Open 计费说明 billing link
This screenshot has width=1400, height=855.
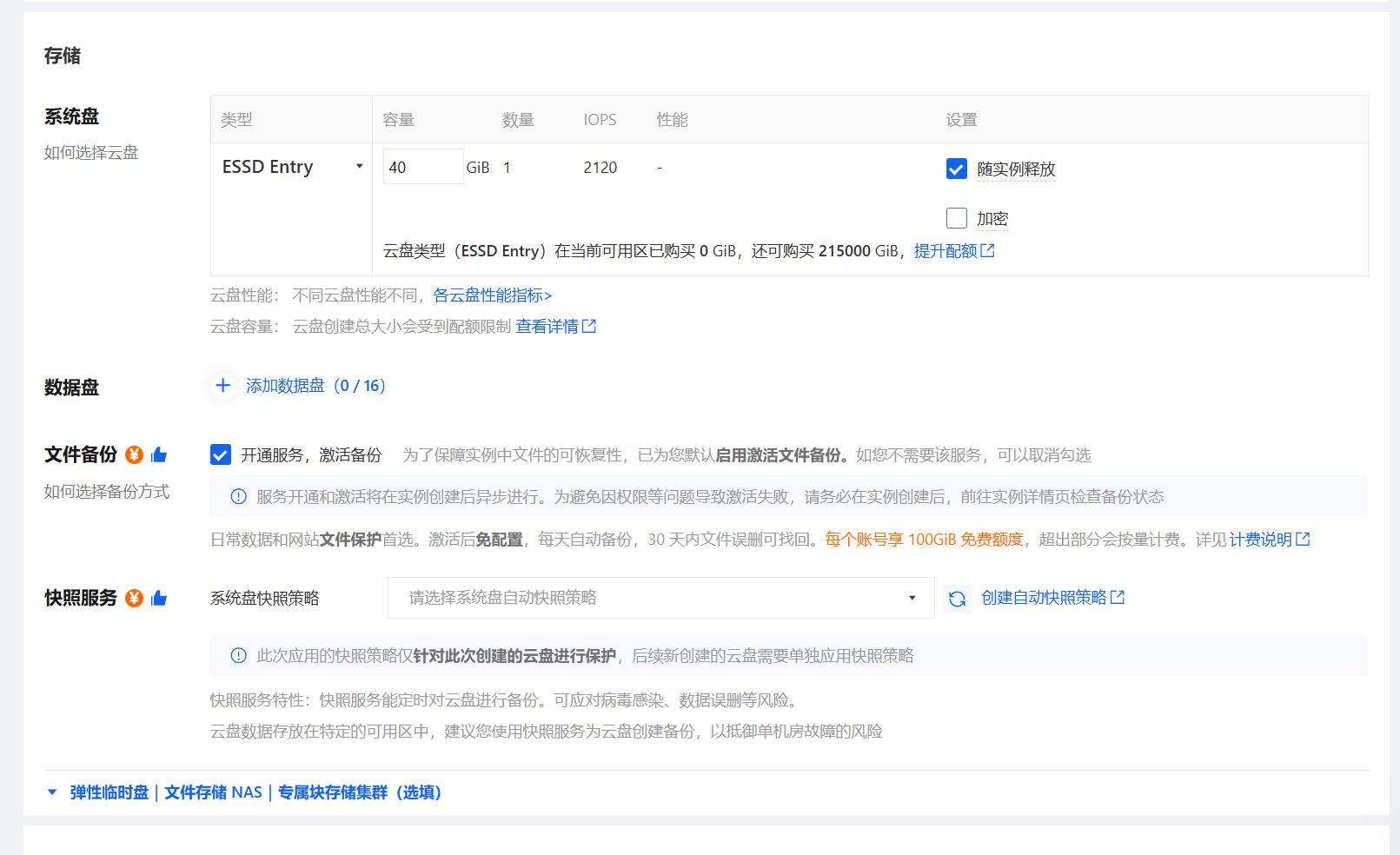[x=1260, y=540]
